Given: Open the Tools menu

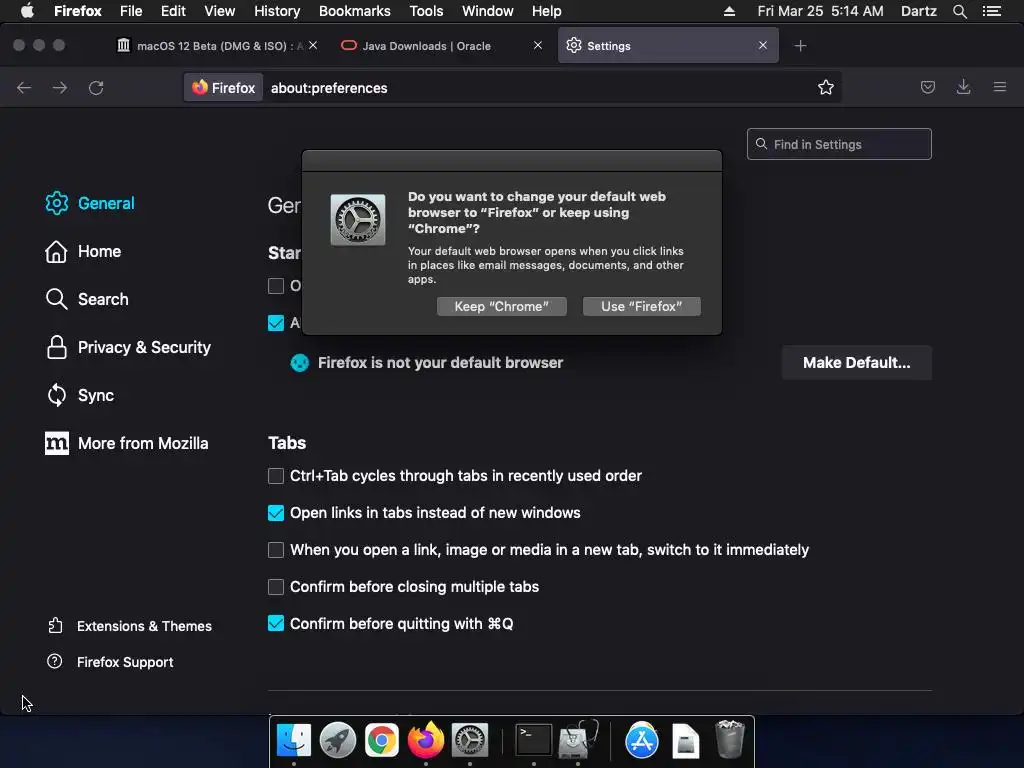Looking at the screenshot, I should click(x=426, y=11).
